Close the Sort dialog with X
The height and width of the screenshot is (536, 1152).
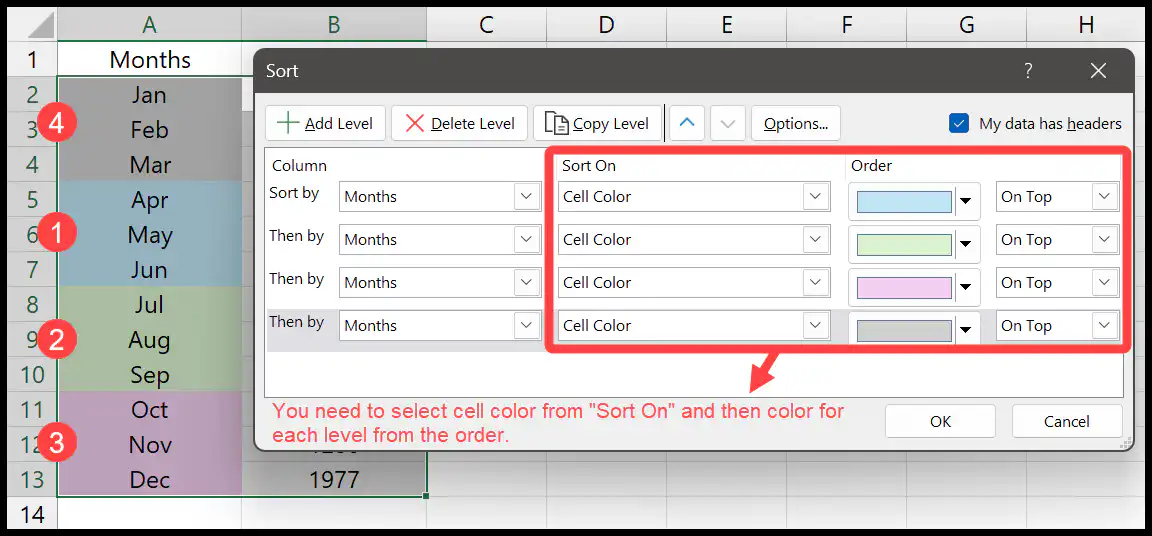(1098, 71)
